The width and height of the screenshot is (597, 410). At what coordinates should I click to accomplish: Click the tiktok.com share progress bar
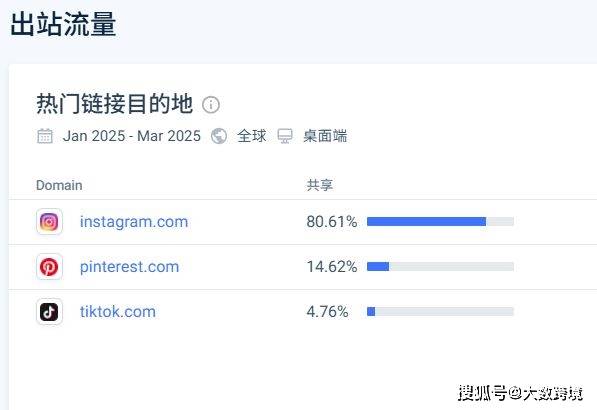pyautogui.click(x=441, y=311)
